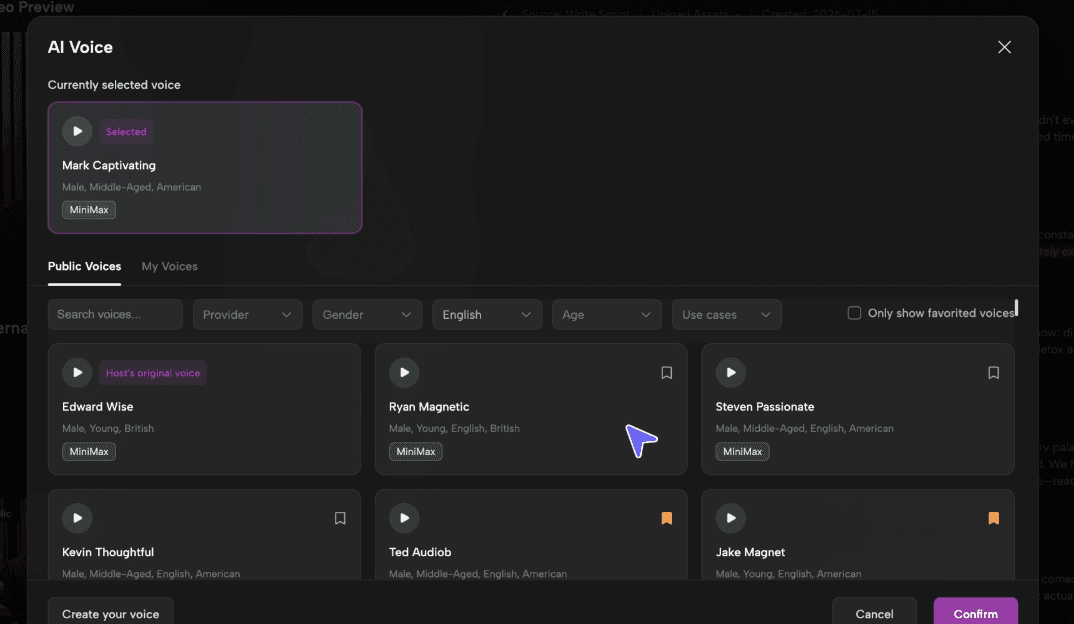Screen dimensions: 1074x624
Task: Expand the Age filter dropdown
Action: click(x=607, y=314)
